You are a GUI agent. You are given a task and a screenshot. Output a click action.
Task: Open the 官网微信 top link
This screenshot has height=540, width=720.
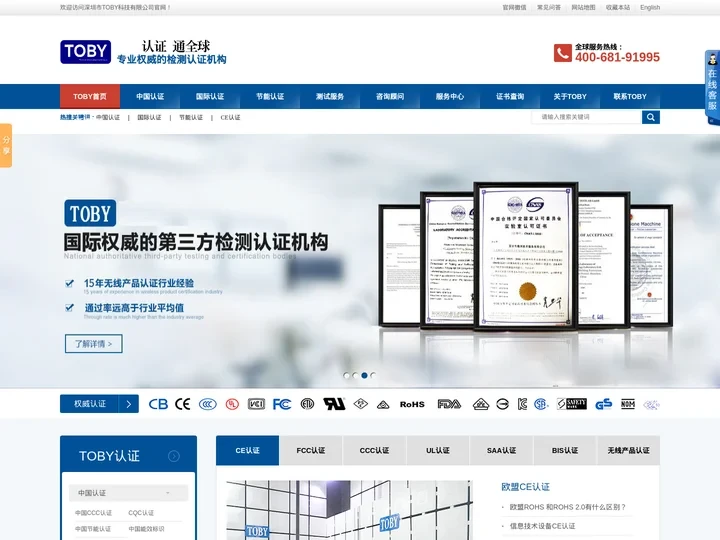pos(514,7)
